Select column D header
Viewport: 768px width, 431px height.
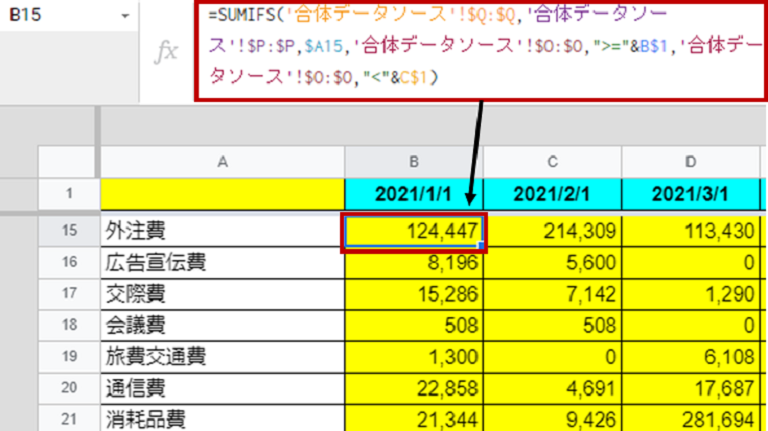pos(691,162)
